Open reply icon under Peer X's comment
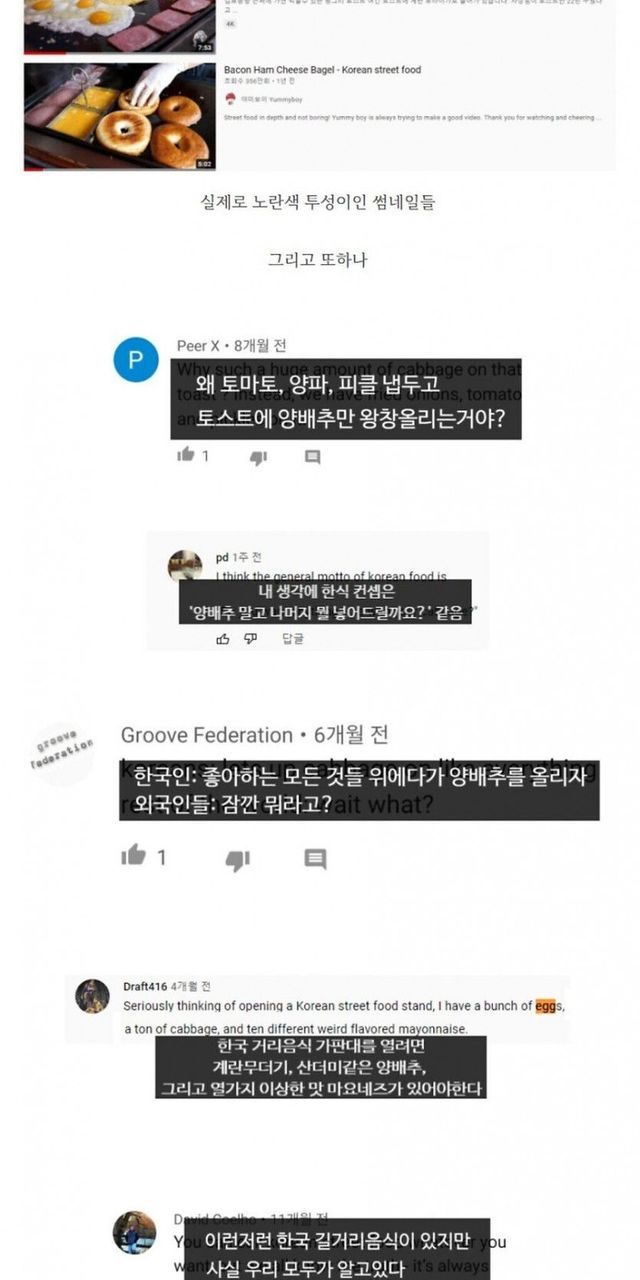 pyautogui.click(x=313, y=457)
